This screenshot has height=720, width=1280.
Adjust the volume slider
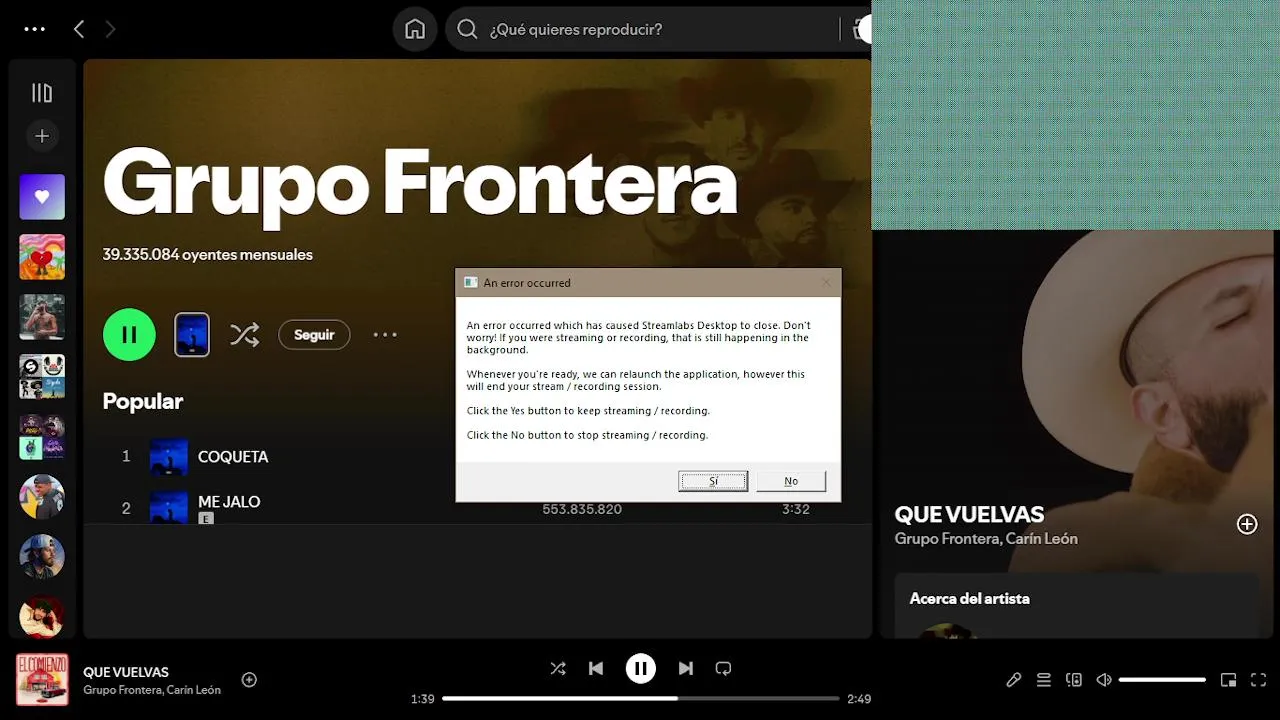tap(1162, 680)
